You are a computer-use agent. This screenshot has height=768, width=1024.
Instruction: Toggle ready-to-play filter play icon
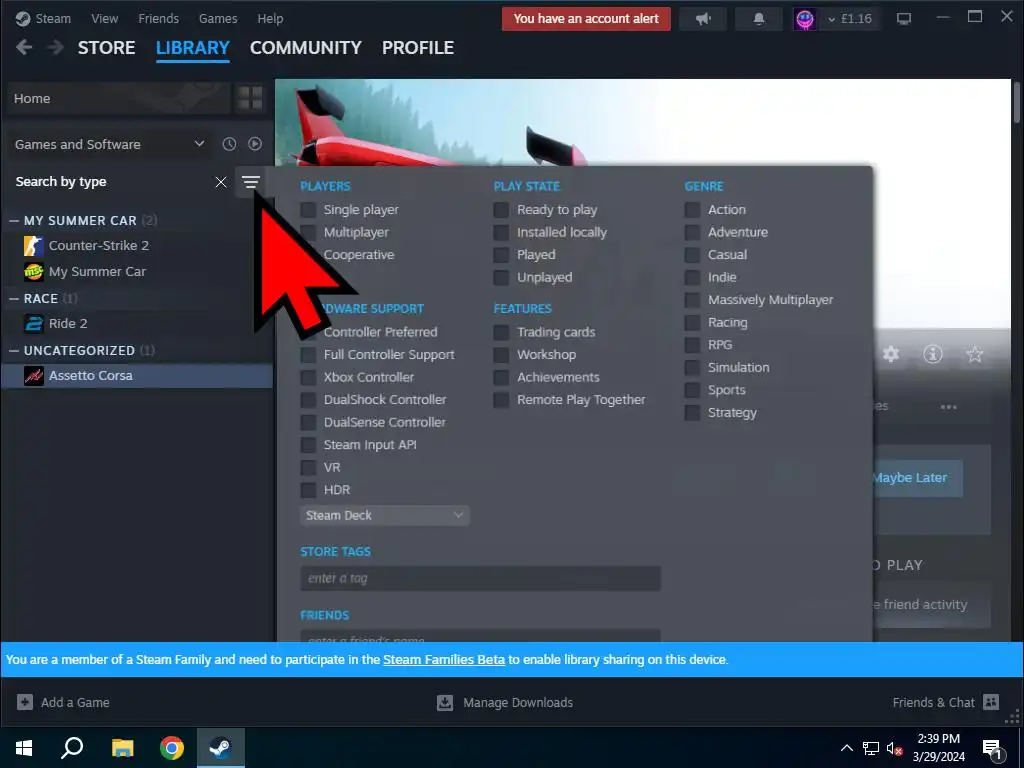[255, 144]
